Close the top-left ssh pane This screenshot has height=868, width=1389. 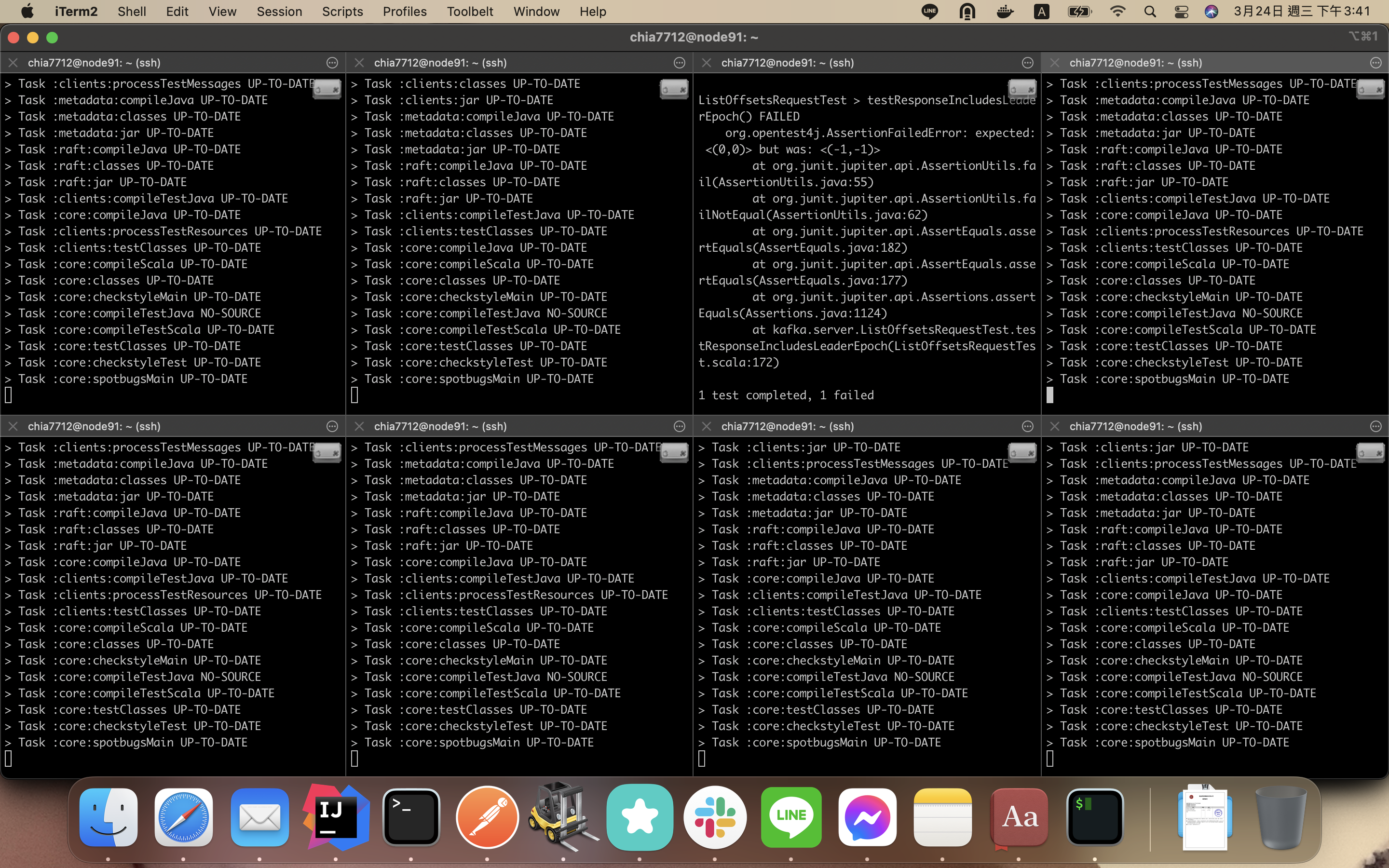point(13,63)
